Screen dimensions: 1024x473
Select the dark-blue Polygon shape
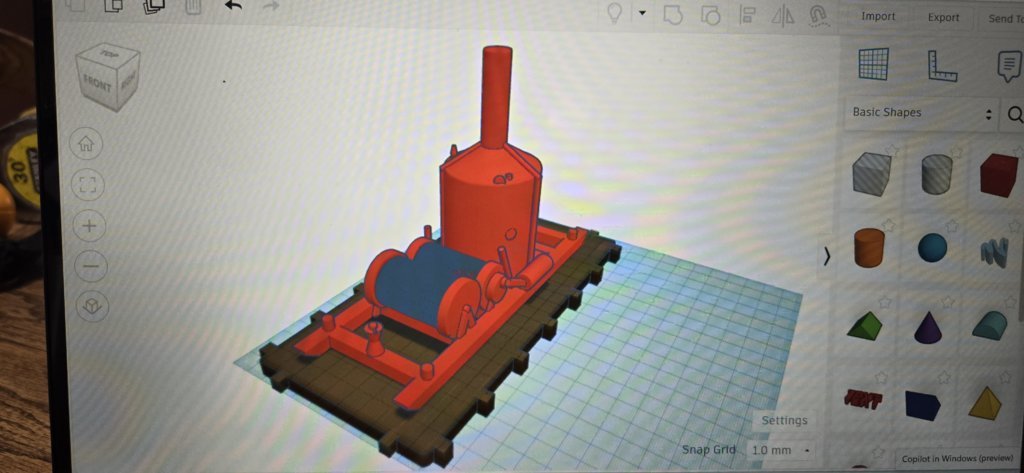point(923,405)
